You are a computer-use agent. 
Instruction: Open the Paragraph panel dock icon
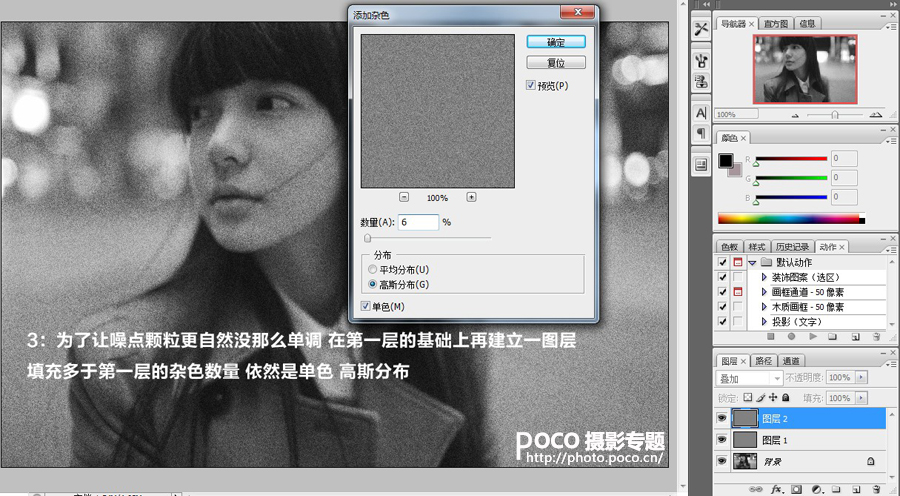[701, 134]
